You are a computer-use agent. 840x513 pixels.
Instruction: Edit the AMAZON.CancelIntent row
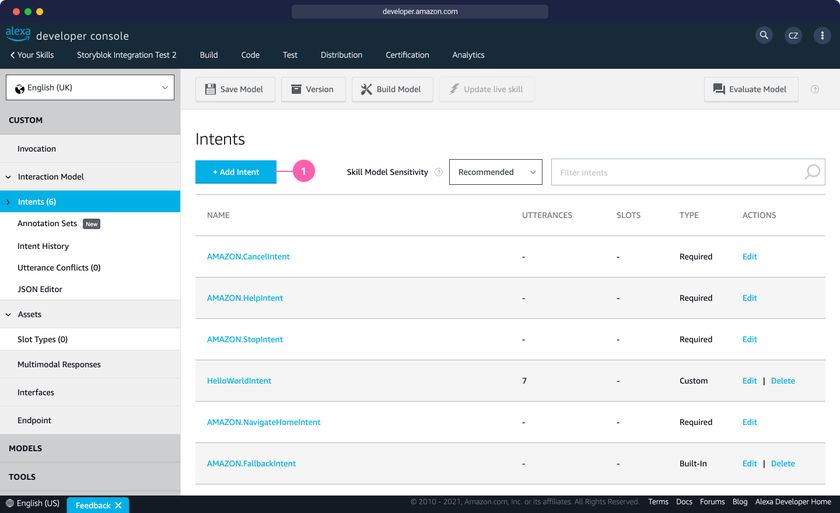click(749, 256)
